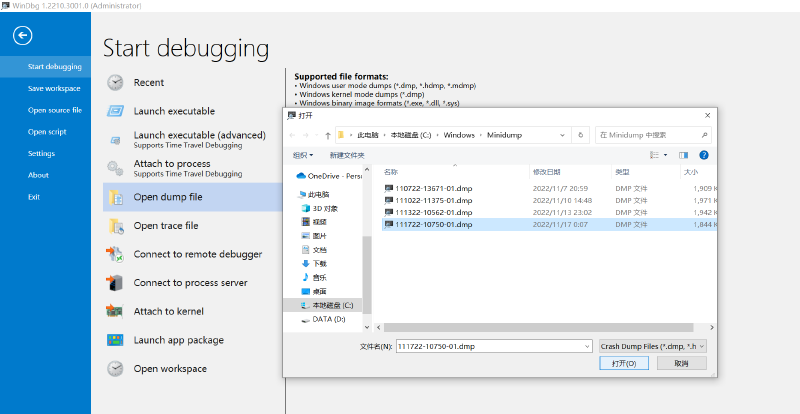Click the 打开(O) open button
The height and width of the screenshot is (414, 800).
coord(624,363)
